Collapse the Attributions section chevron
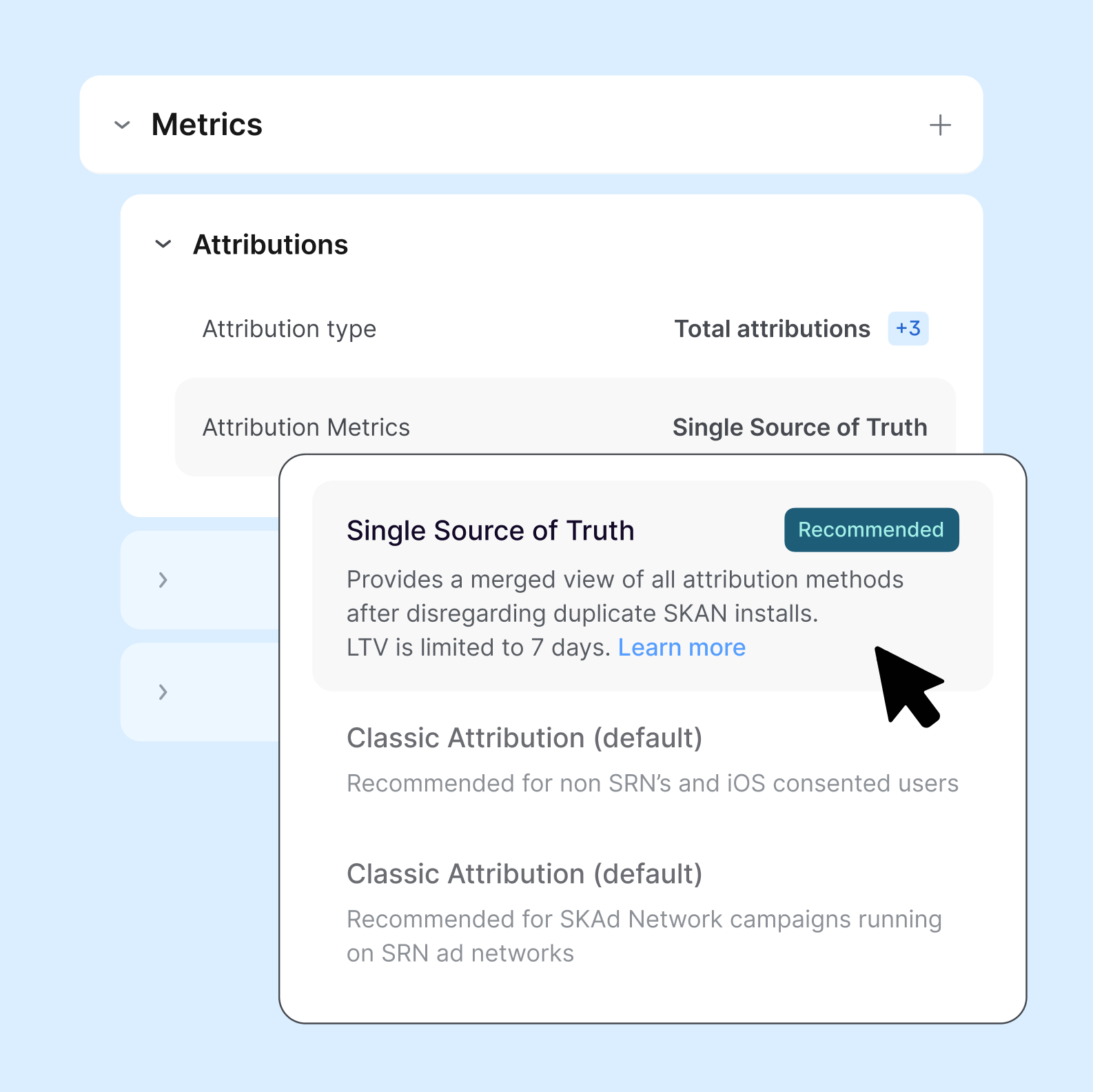Image resolution: width=1093 pixels, height=1092 pixels. tap(163, 245)
